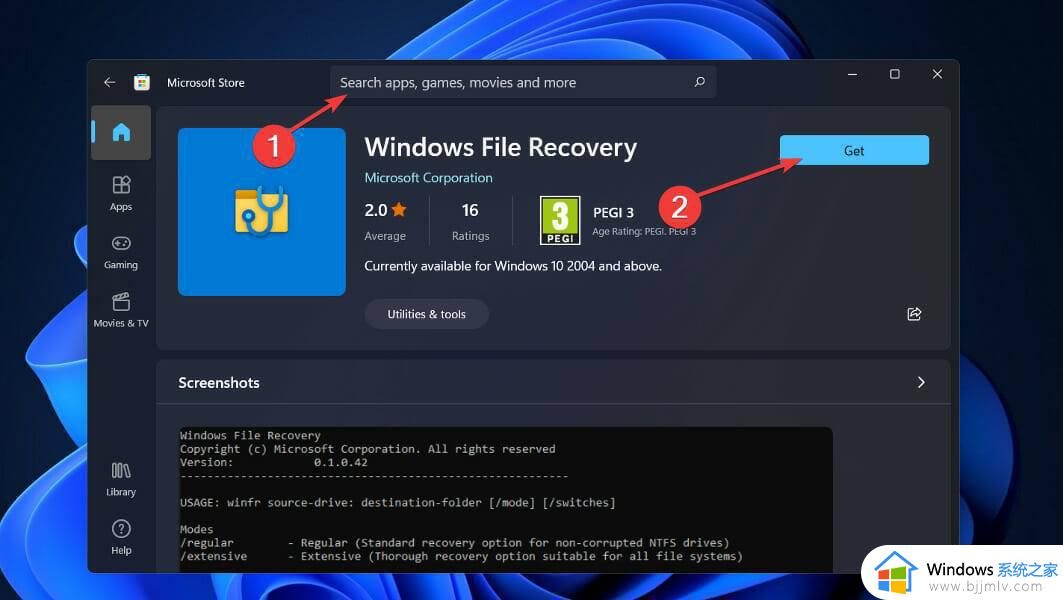
Task: Open the Apps section
Action: pos(121,193)
